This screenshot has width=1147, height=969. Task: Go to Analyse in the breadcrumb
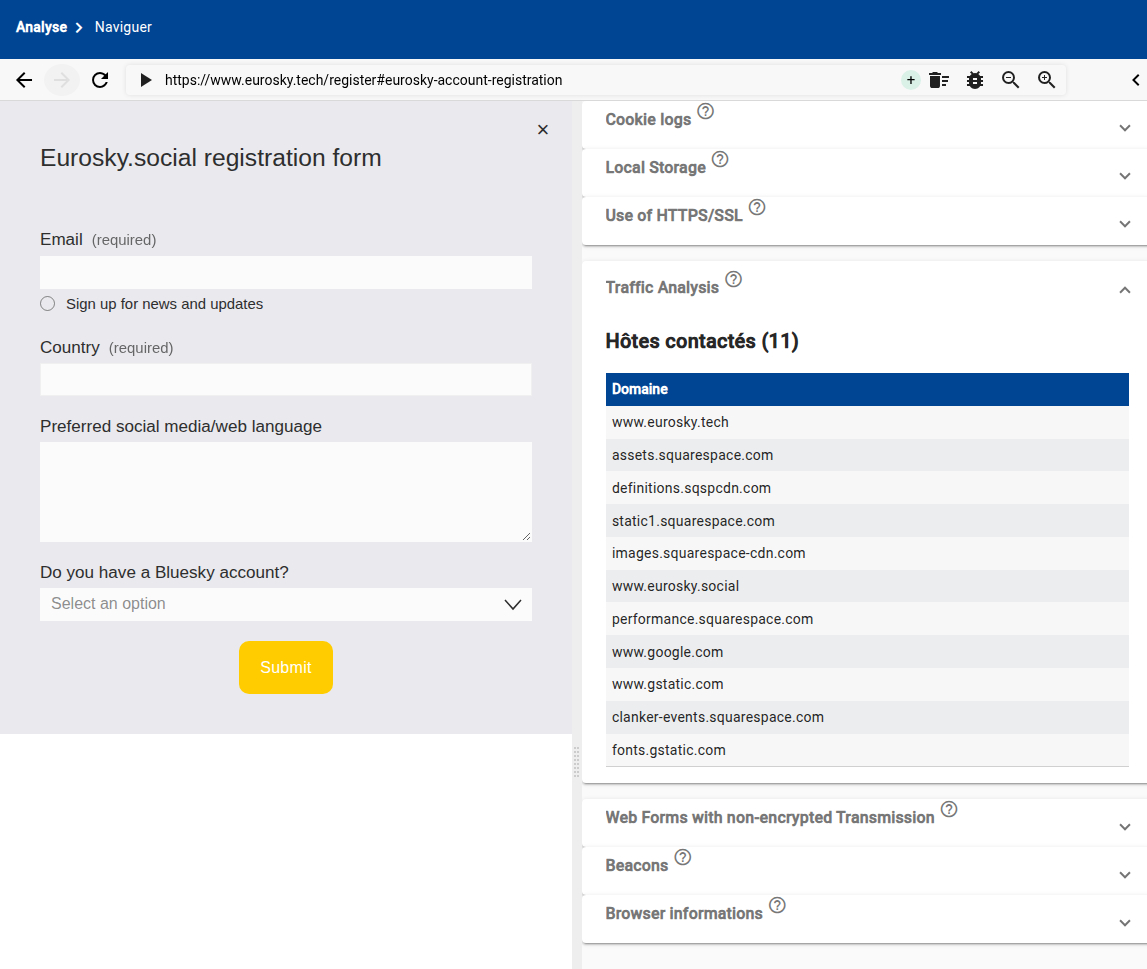[x=41, y=27]
